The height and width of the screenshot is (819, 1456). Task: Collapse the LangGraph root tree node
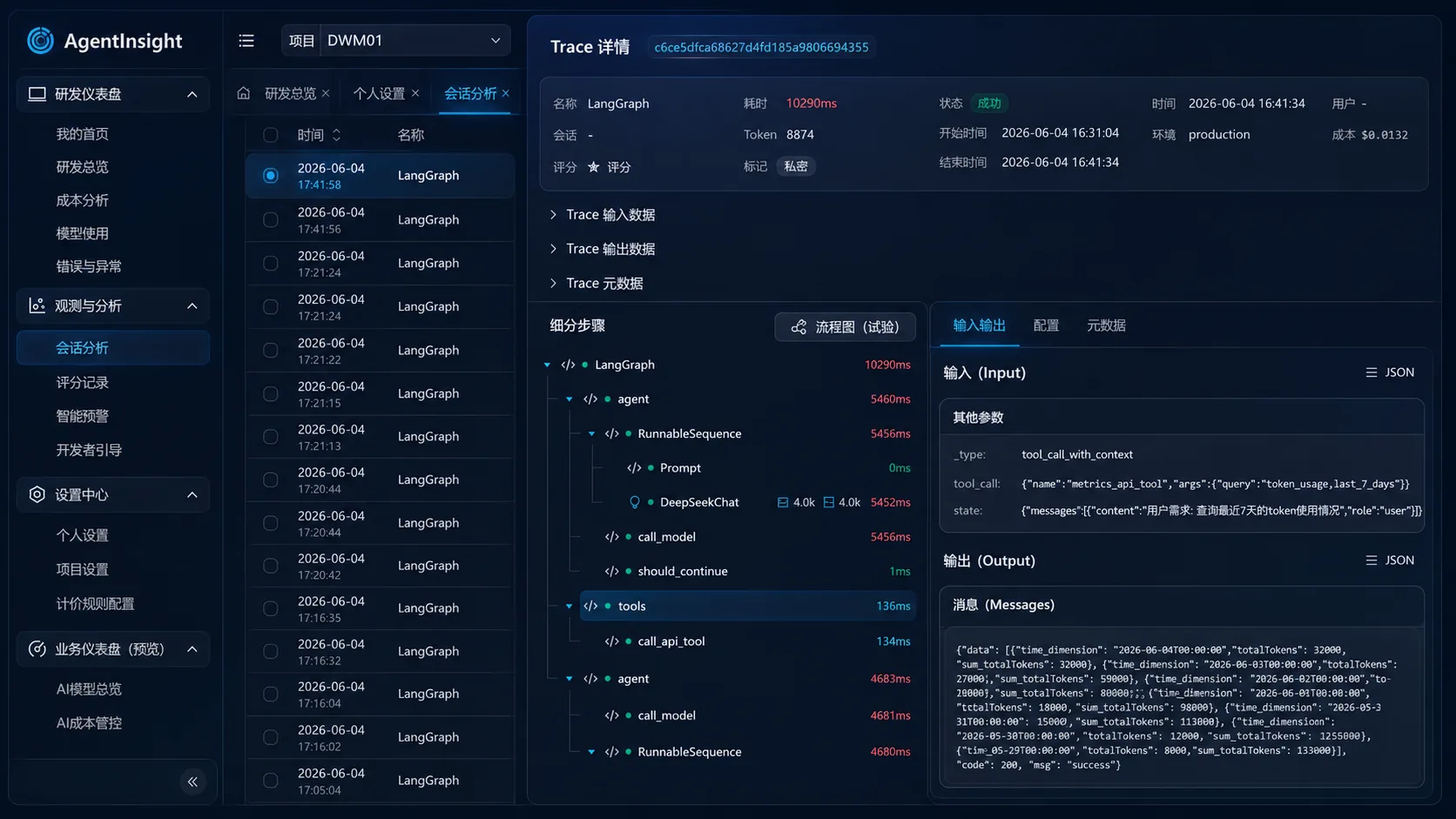click(548, 365)
